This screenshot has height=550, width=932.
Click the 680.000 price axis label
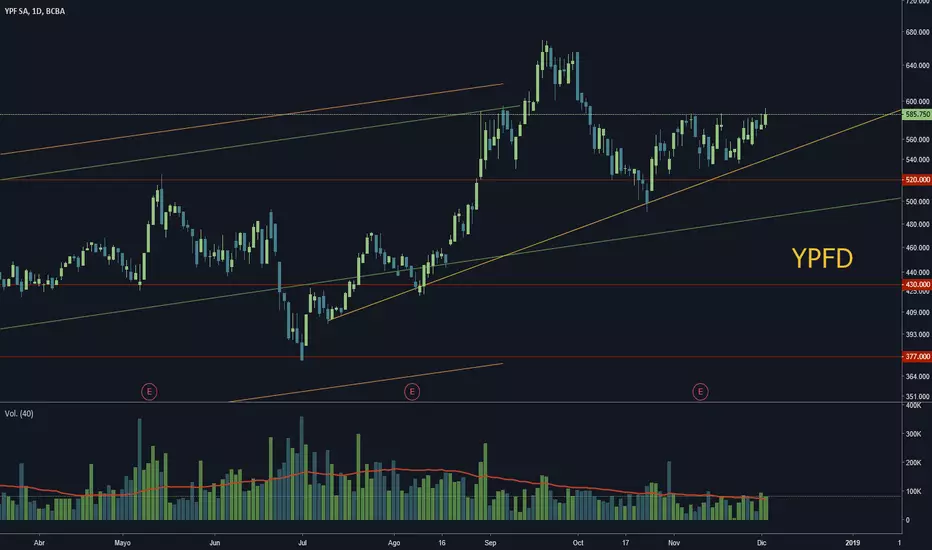click(x=917, y=32)
